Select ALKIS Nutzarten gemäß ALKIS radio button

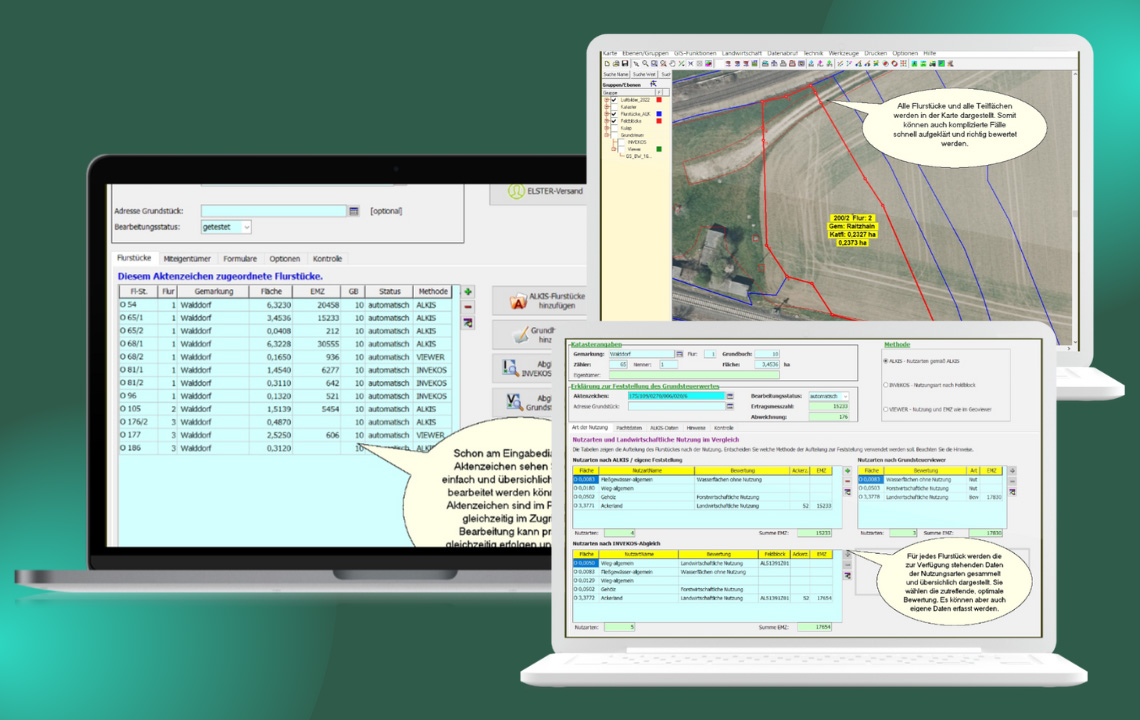pyautogui.click(x=886, y=361)
